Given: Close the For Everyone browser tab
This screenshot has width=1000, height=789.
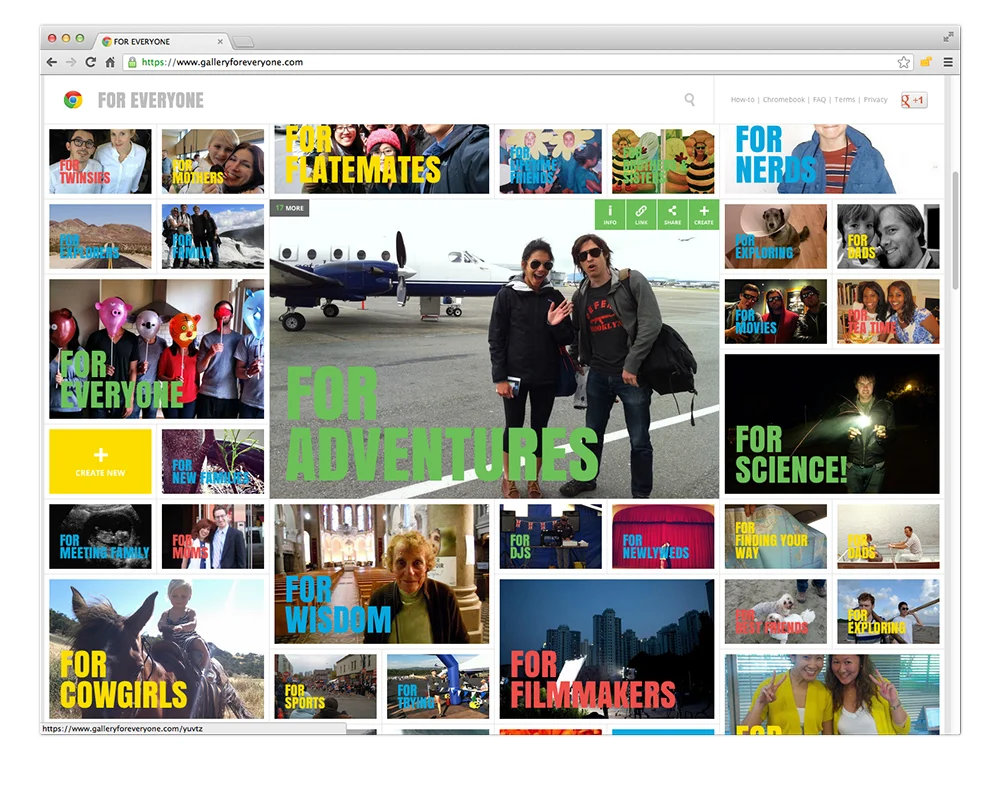Looking at the screenshot, I should coord(220,41).
